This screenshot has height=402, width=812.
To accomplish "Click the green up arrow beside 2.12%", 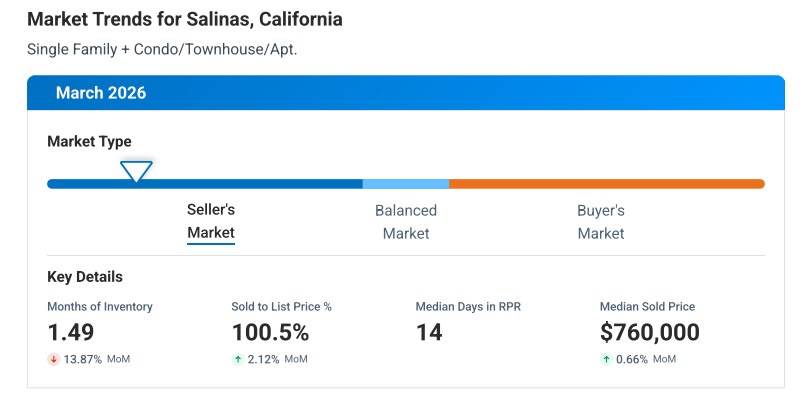I will pos(237,359).
